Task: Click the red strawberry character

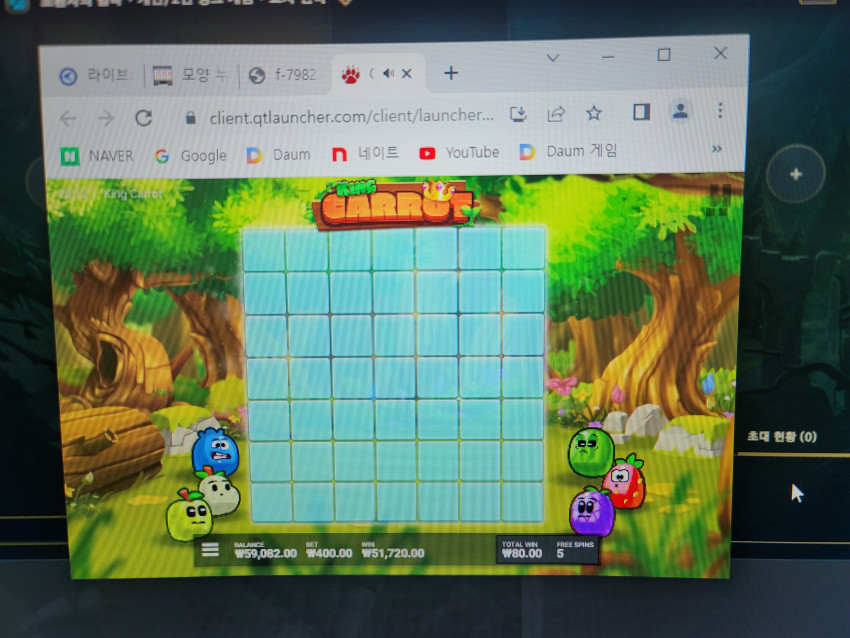Action: coord(627,484)
